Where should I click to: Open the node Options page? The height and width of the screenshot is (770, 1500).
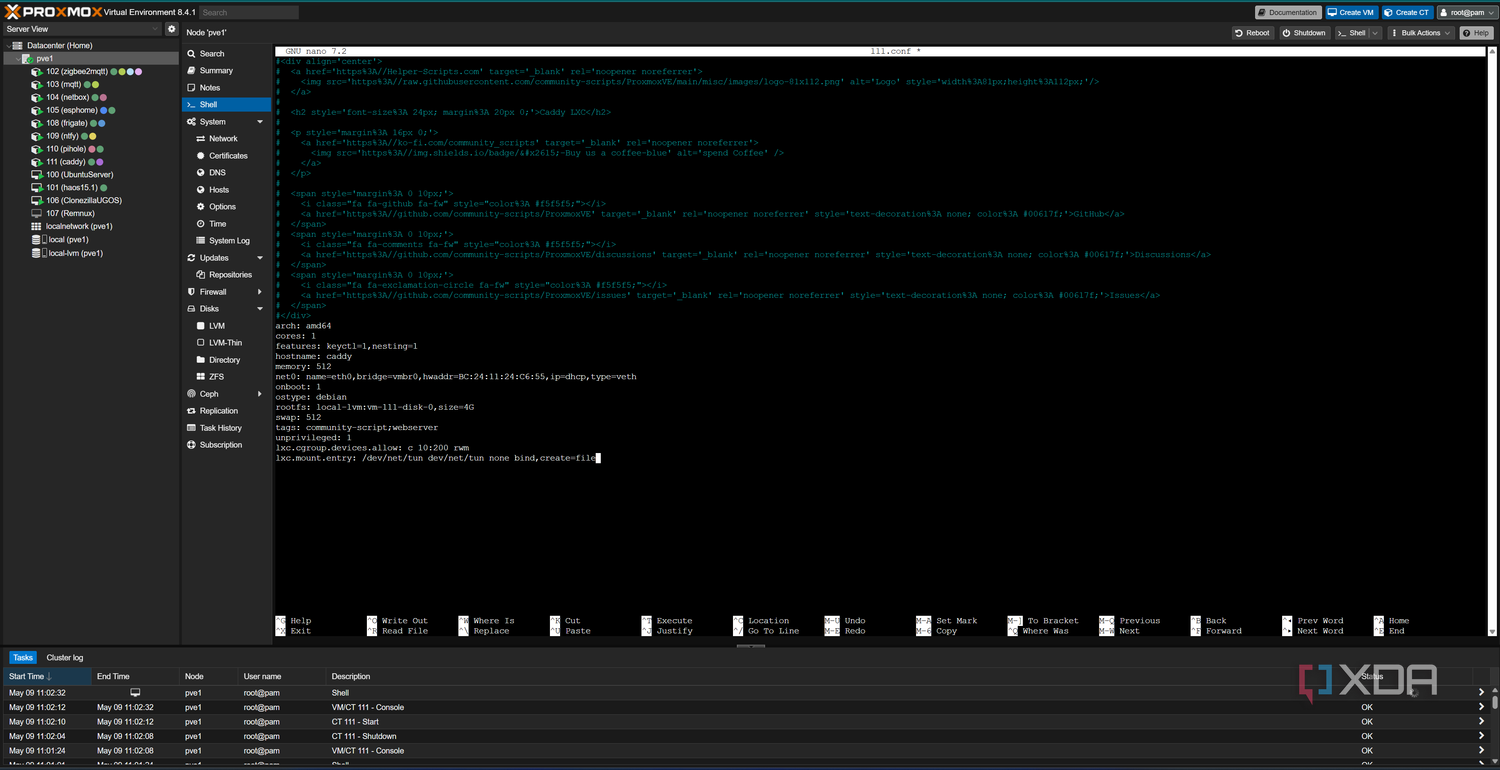[226, 207]
